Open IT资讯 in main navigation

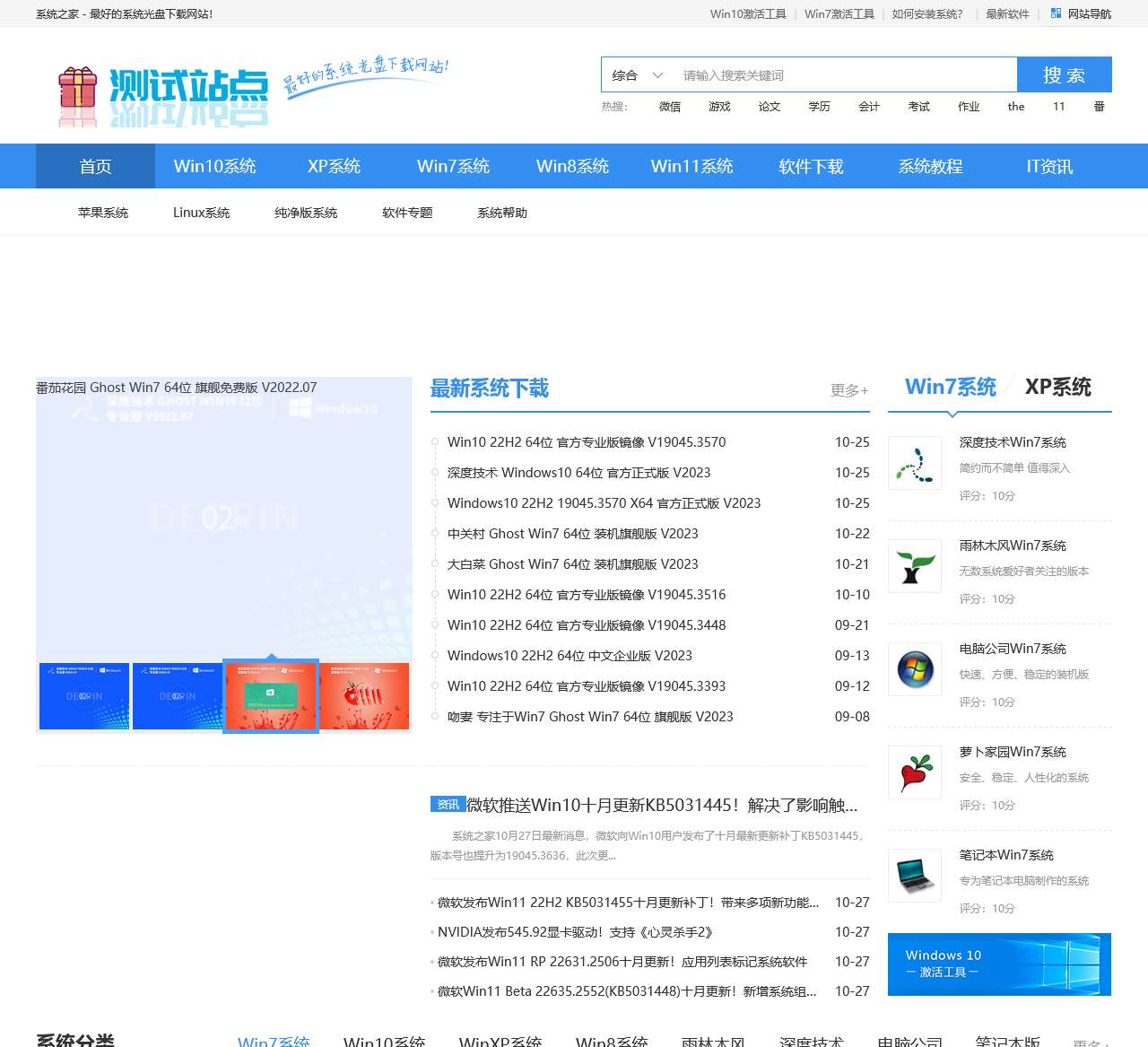pyautogui.click(x=1049, y=166)
